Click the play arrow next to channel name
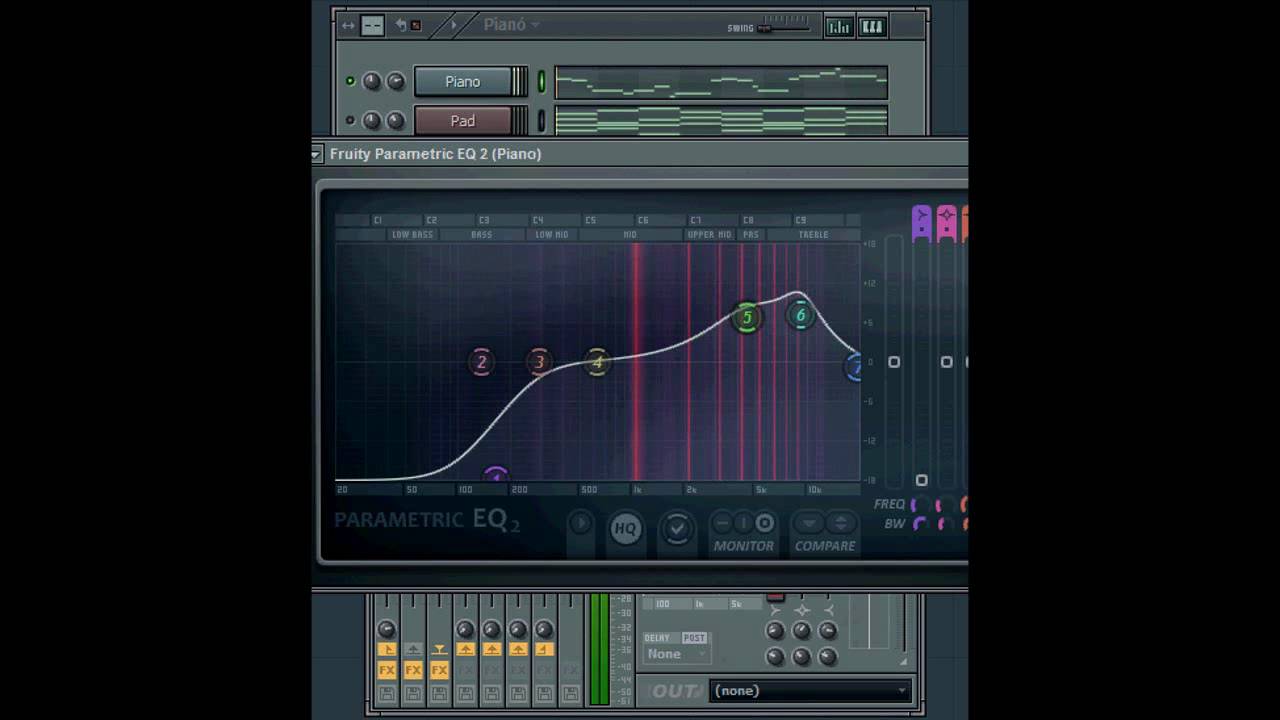 click(x=453, y=26)
